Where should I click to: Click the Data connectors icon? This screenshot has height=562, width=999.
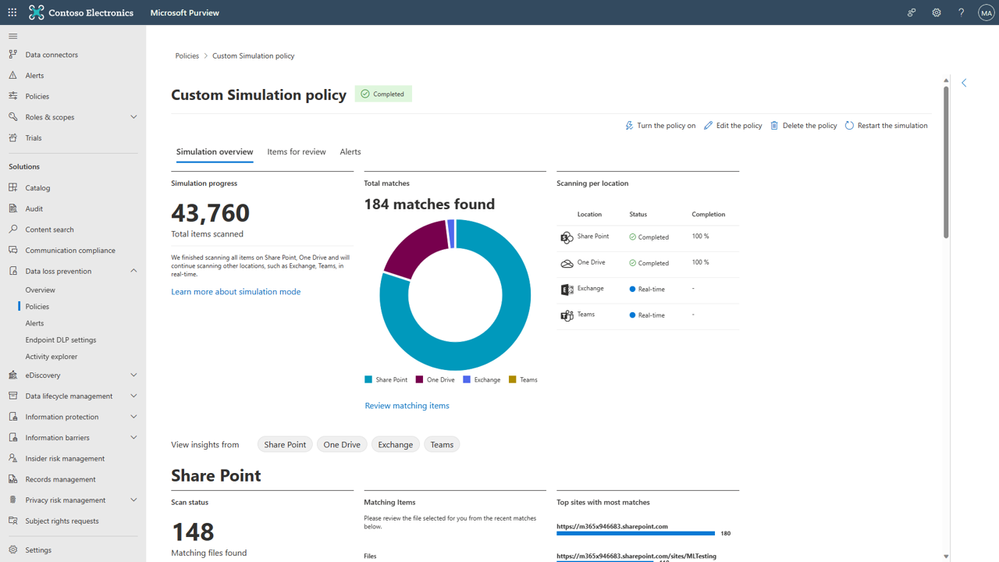coord(13,54)
